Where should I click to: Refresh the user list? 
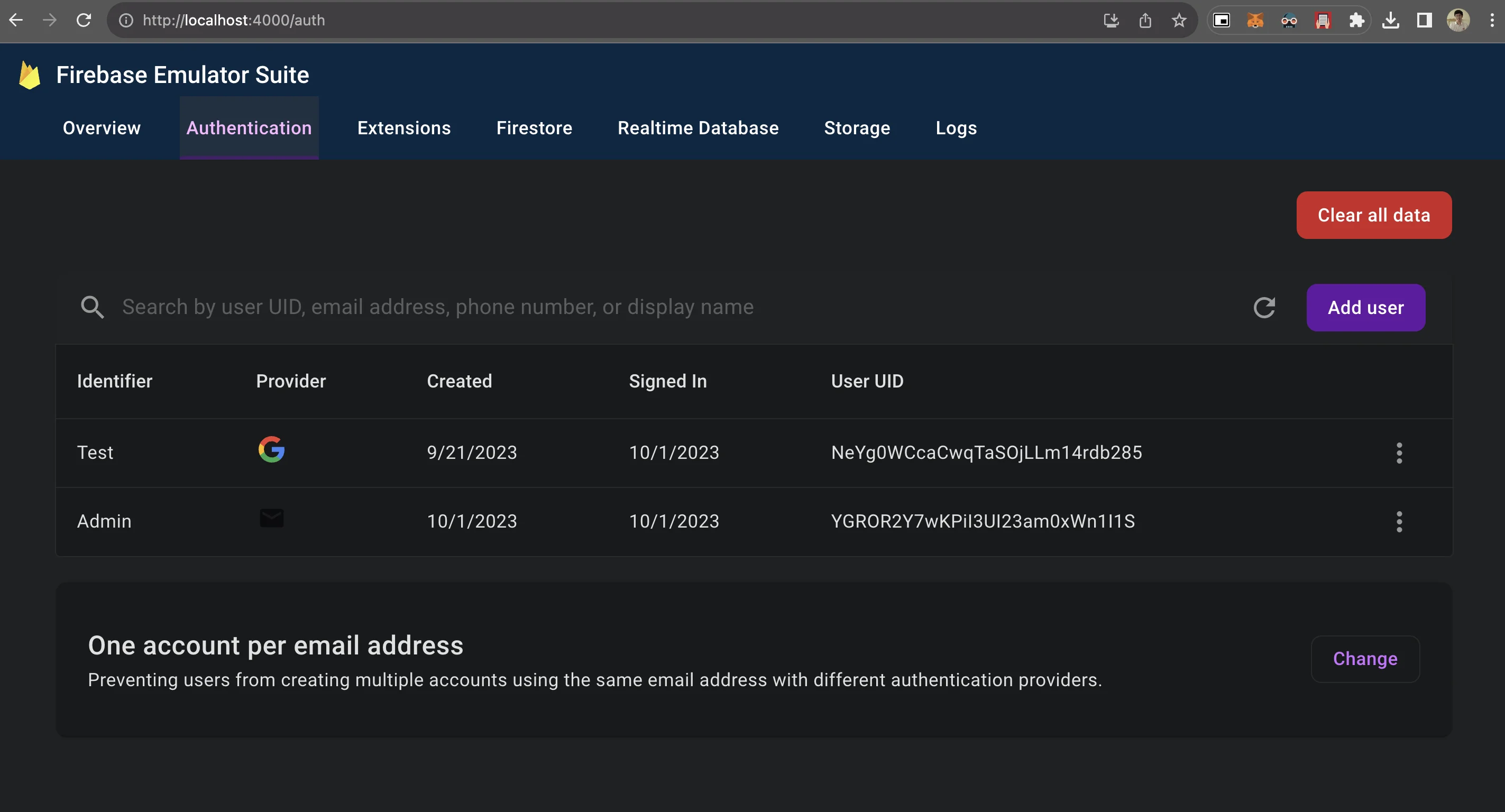1264,308
